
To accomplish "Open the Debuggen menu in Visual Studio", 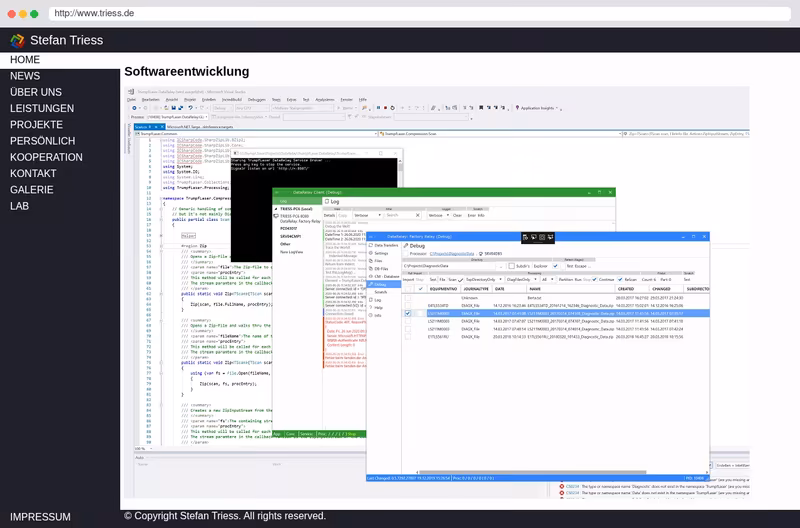I will (257, 99).
